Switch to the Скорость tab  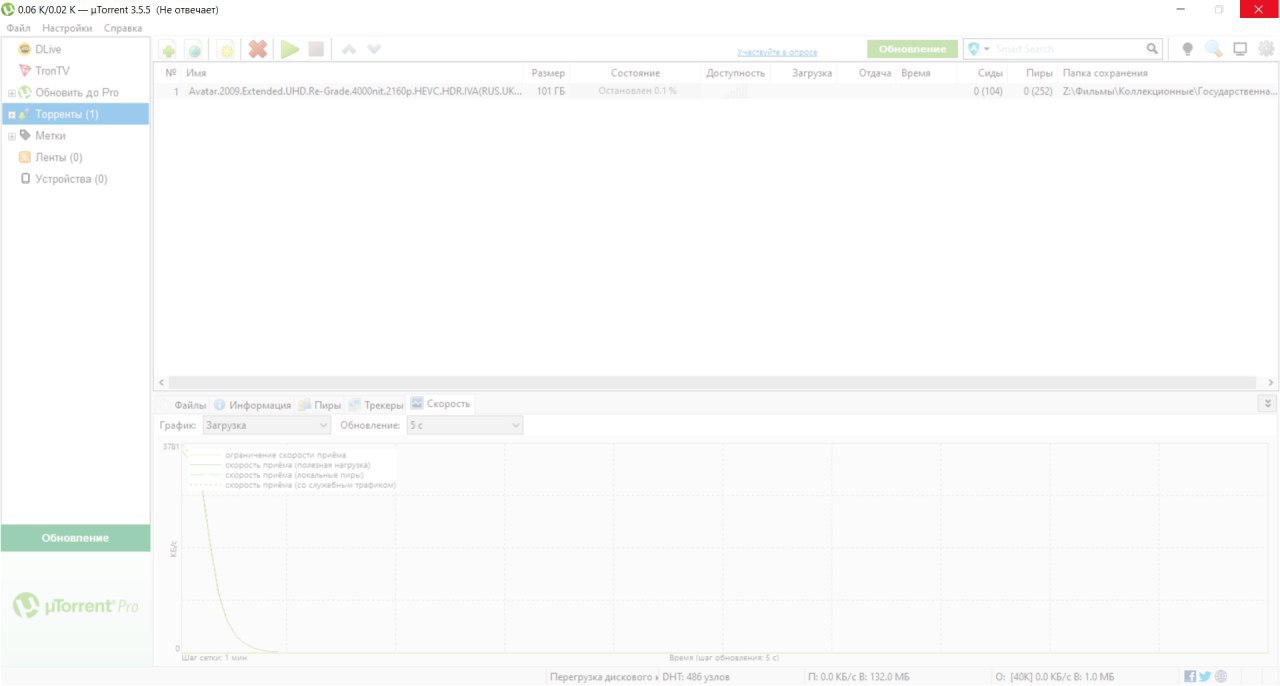coord(441,404)
